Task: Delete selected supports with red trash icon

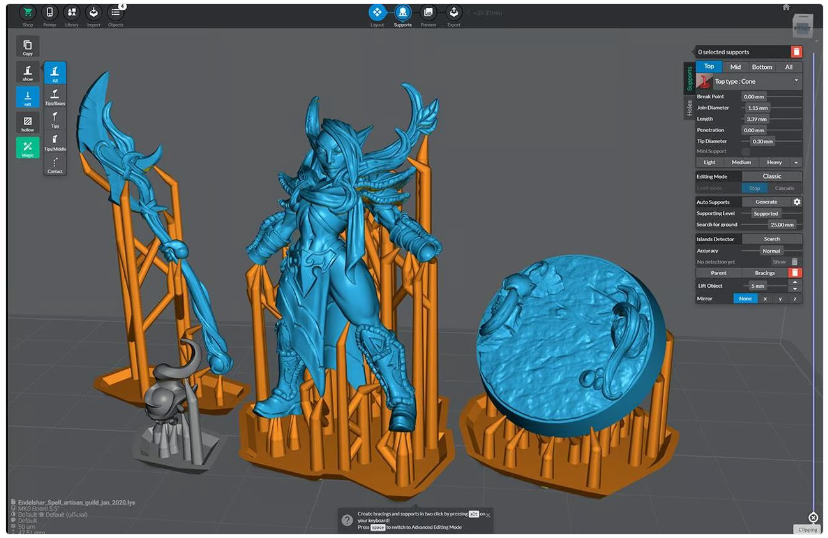Action: (x=796, y=52)
